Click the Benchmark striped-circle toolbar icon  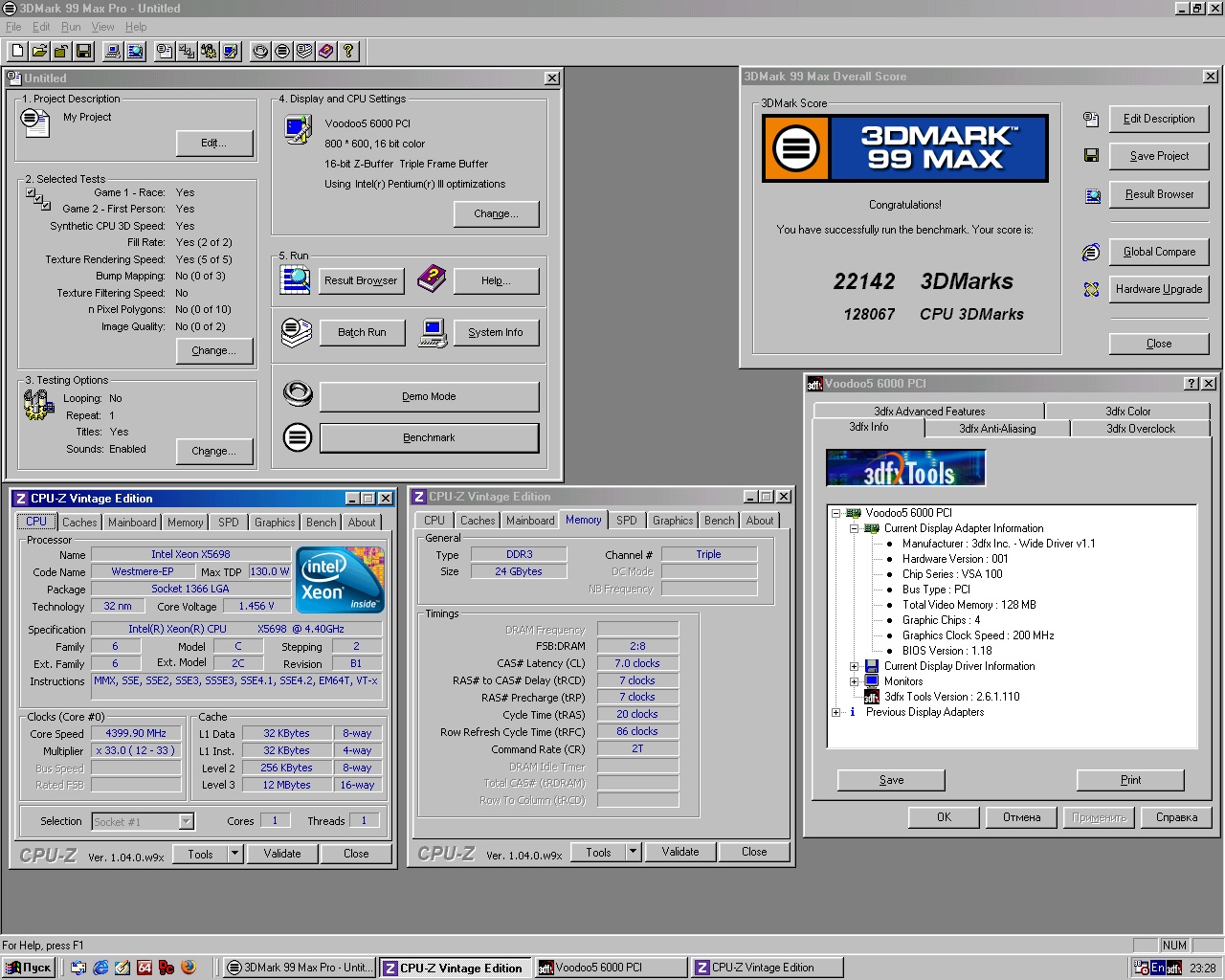coord(282,51)
